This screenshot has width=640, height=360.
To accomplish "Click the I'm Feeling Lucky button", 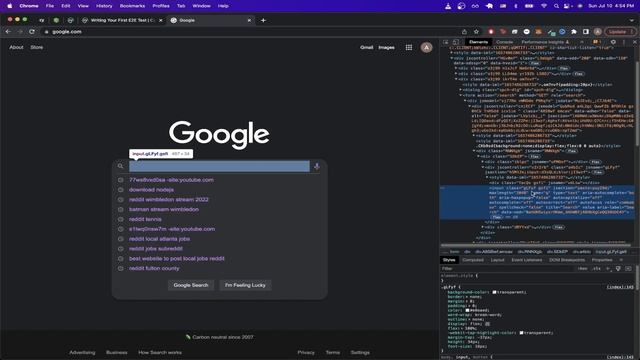I will coord(245,285).
